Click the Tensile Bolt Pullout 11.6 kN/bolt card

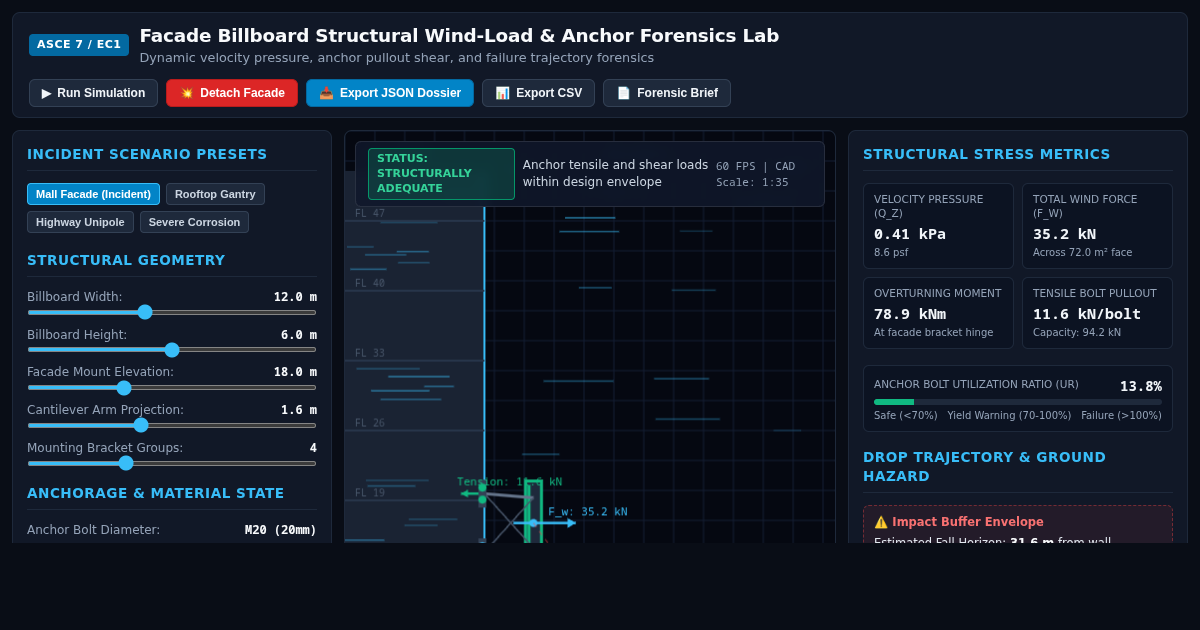point(1097,313)
